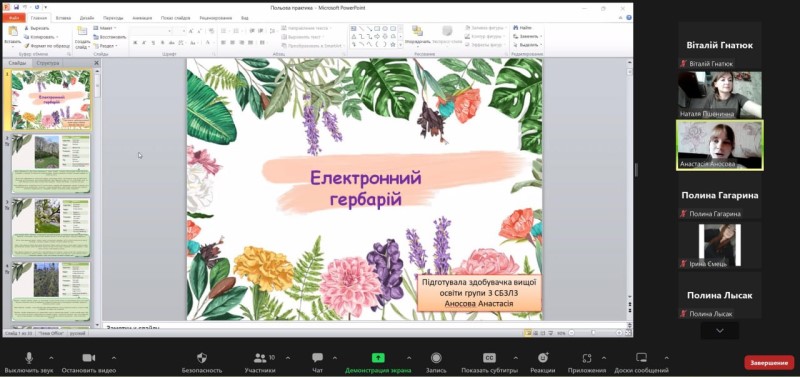Open Раздел section dropdown
800x377 pixels.
[106, 45]
